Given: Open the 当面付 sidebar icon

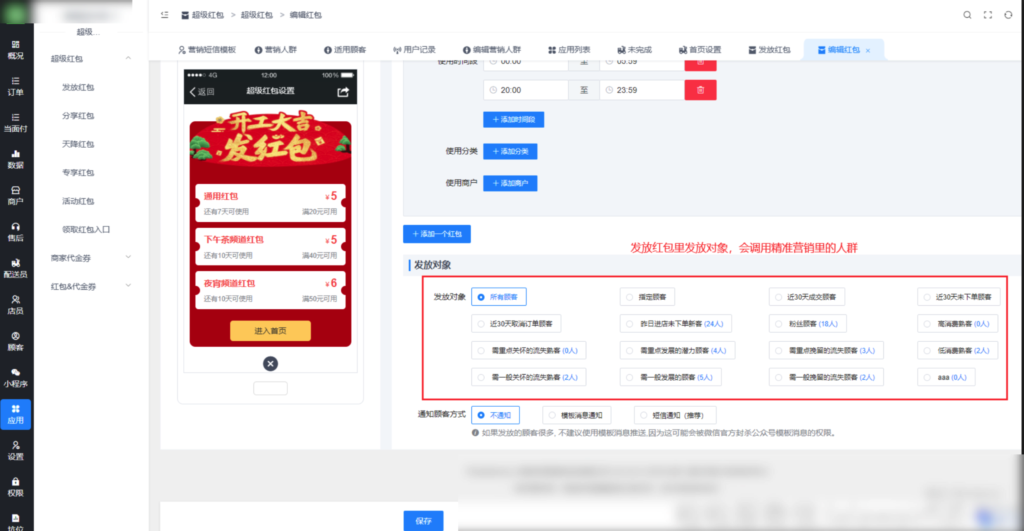Looking at the screenshot, I should click(x=16, y=123).
